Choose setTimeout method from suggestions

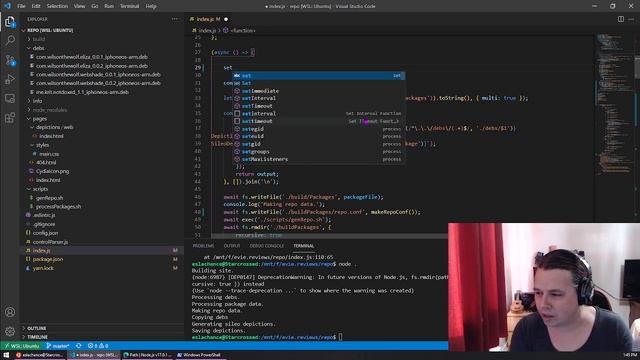(319, 106)
